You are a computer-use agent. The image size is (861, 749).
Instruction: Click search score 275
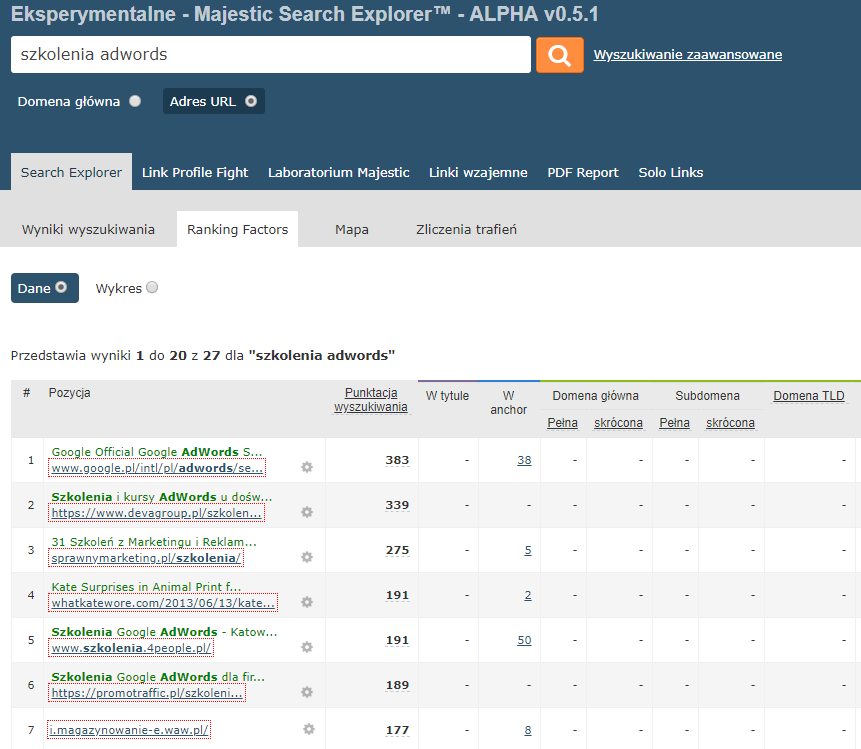(397, 550)
